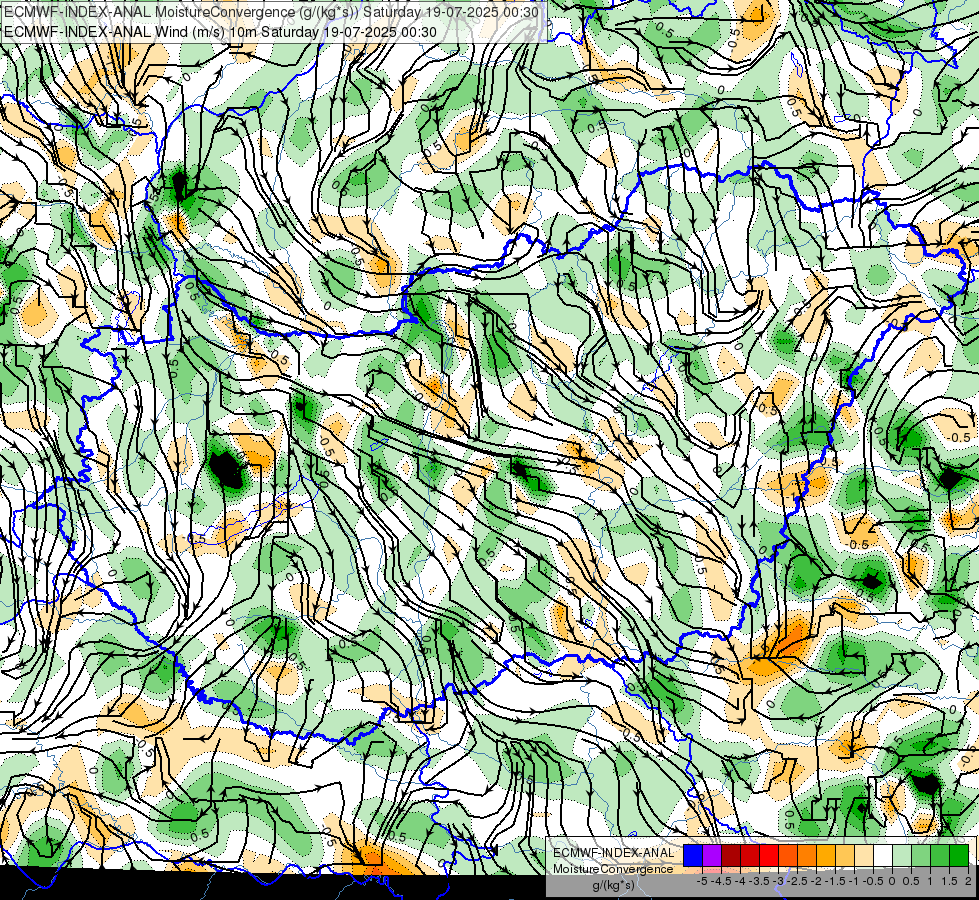Select the blue swatch in the legend
Viewport: 979px width, 900px height.
[x=693, y=856]
